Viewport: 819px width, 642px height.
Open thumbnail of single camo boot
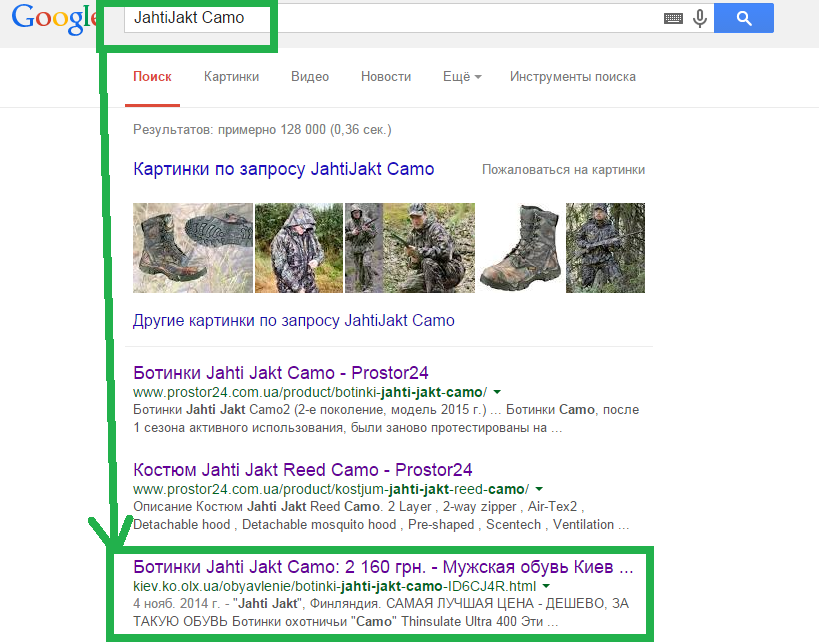(x=519, y=248)
